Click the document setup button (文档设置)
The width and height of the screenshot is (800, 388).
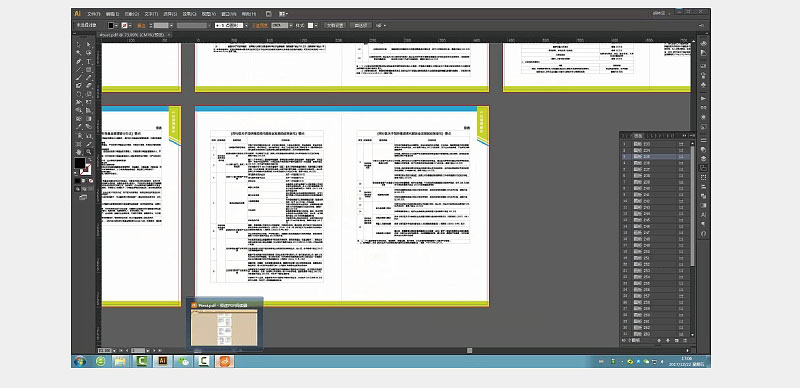(x=335, y=26)
